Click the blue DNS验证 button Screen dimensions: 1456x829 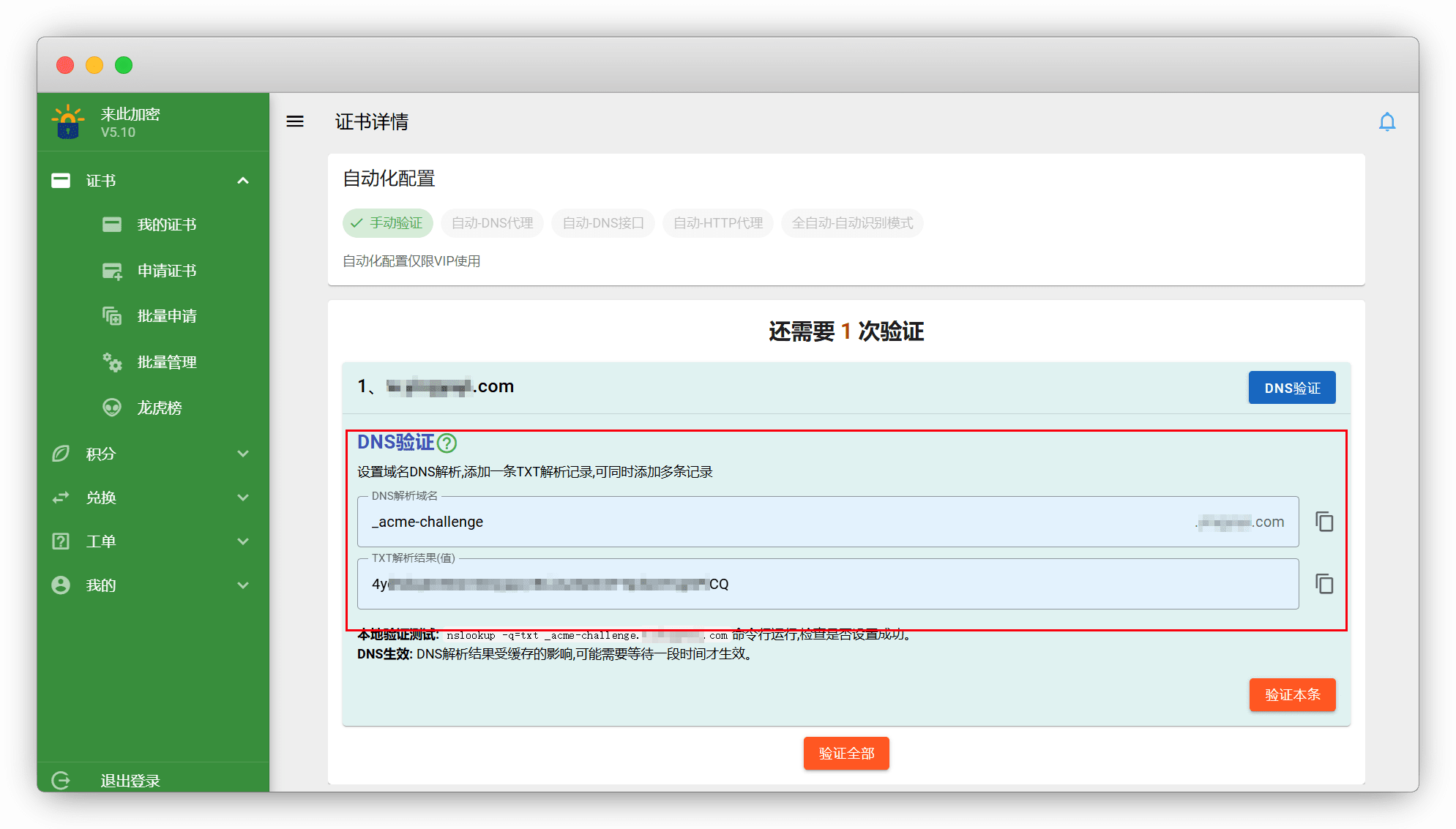1291,388
